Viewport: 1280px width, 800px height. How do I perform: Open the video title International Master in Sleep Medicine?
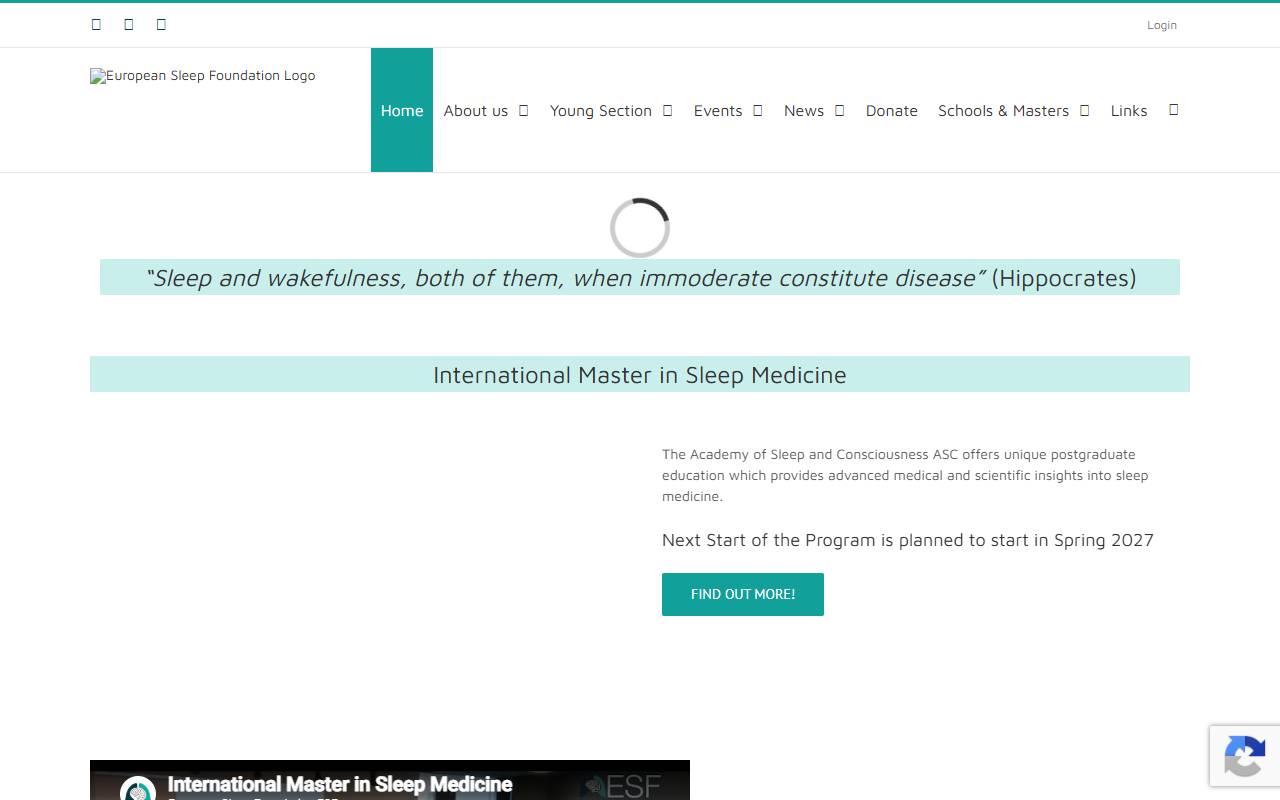[340, 785]
